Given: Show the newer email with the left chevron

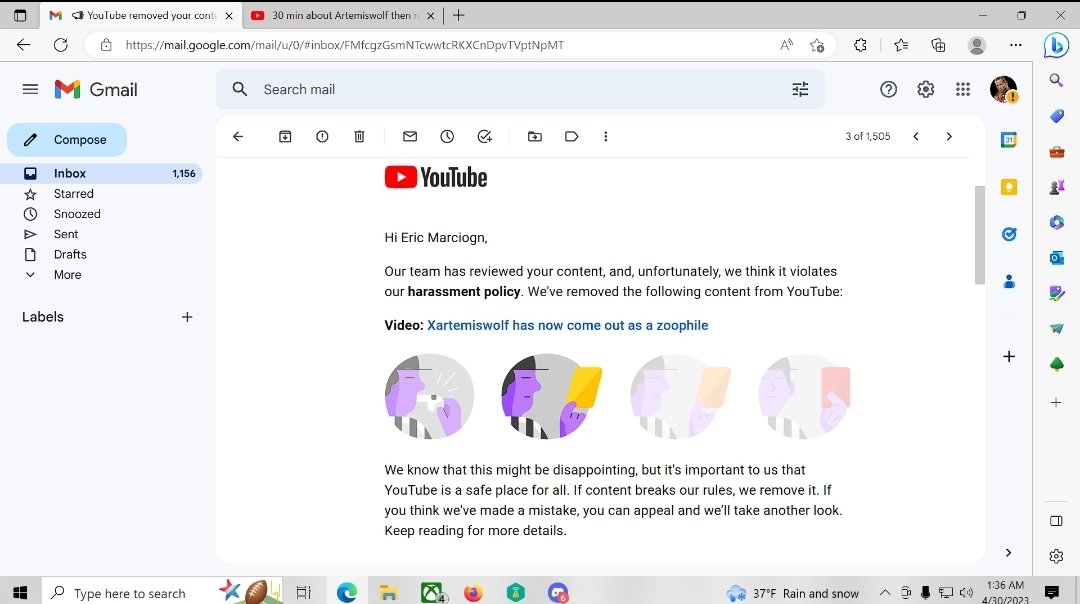Looking at the screenshot, I should (x=916, y=136).
